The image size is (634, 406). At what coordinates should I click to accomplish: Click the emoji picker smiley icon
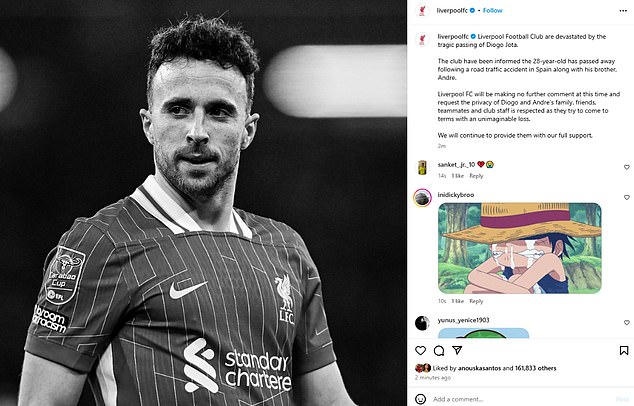pyautogui.click(x=421, y=399)
